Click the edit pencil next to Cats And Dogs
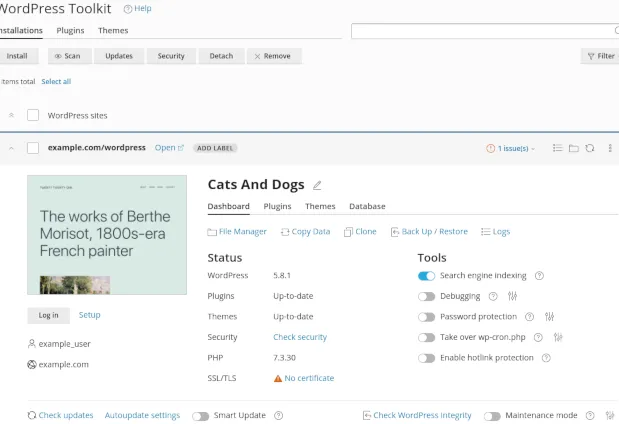 click(317, 185)
